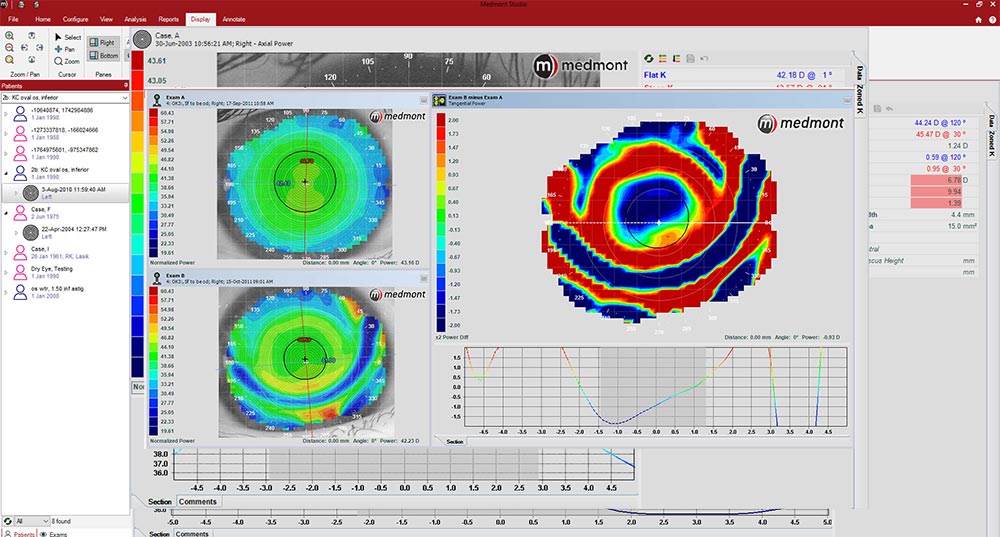Screen dimensions: 1000x537
Task: Open the lower right Zoned K vertical tab
Action: click(991, 144)
